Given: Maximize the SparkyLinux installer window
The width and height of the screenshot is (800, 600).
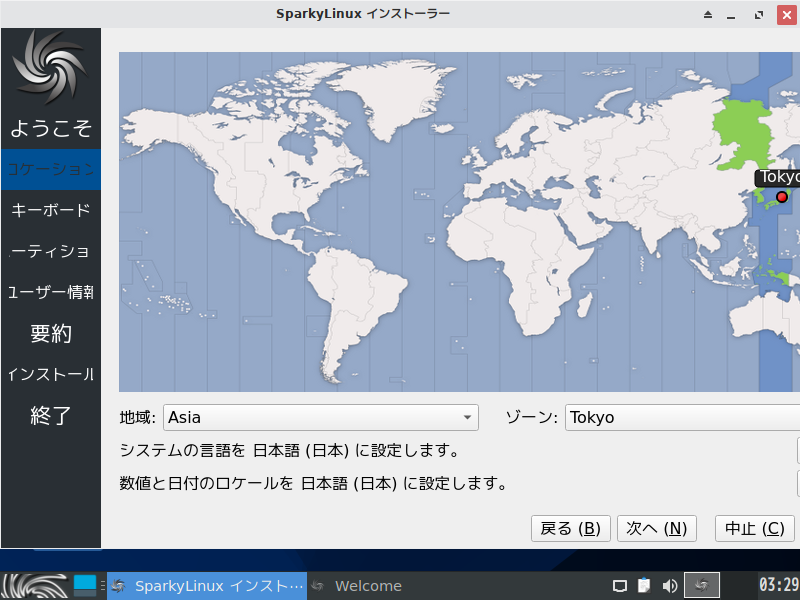Looking at the screenshot, I should 759,15.
